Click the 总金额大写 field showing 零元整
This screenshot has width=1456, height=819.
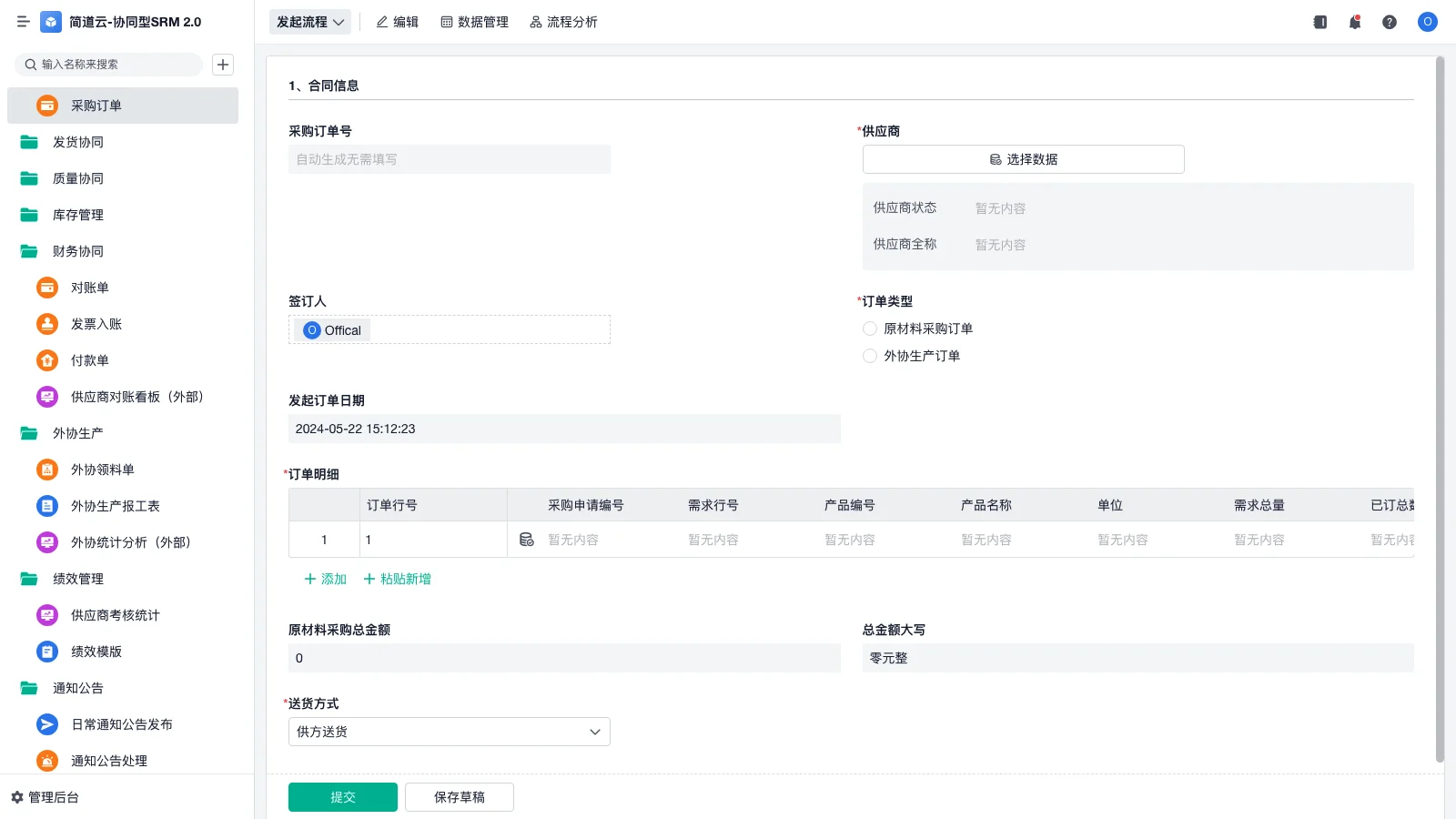[1138, 658]
